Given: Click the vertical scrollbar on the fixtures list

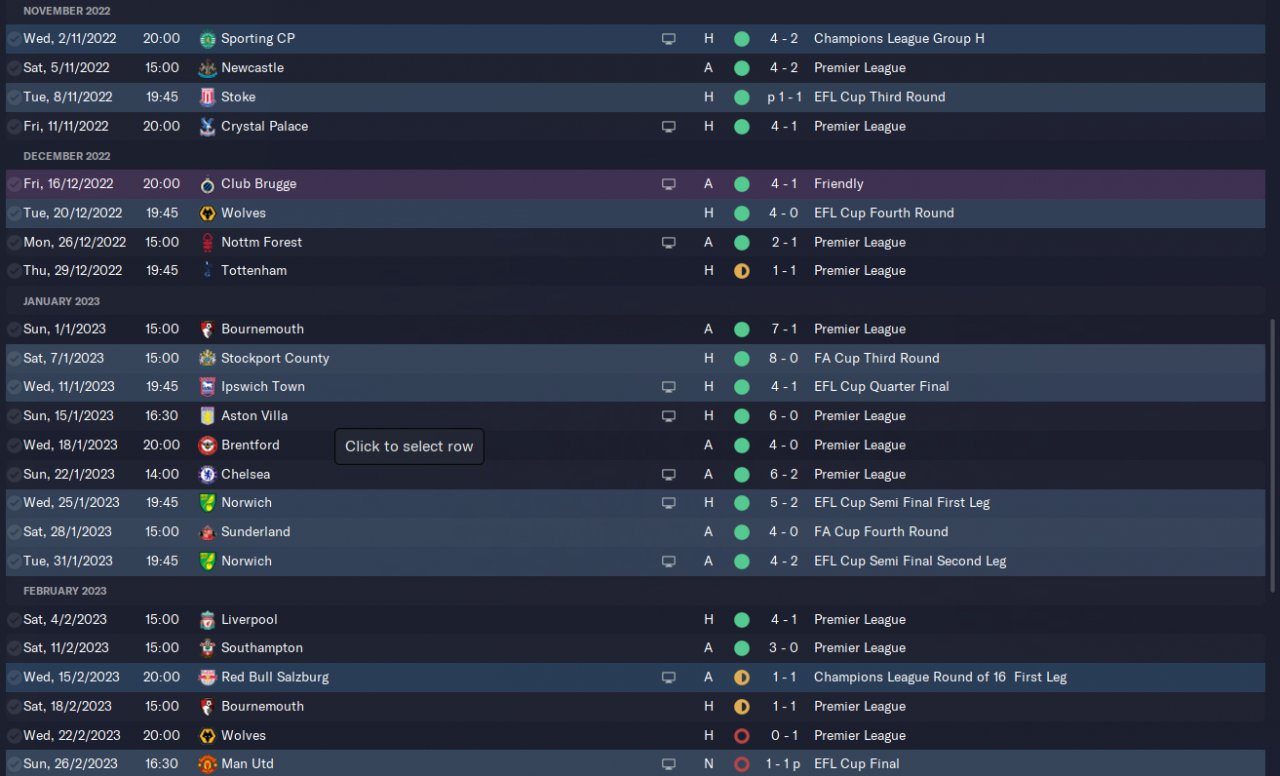Looking at the screenshot, I should click(x=1272, y=455).
